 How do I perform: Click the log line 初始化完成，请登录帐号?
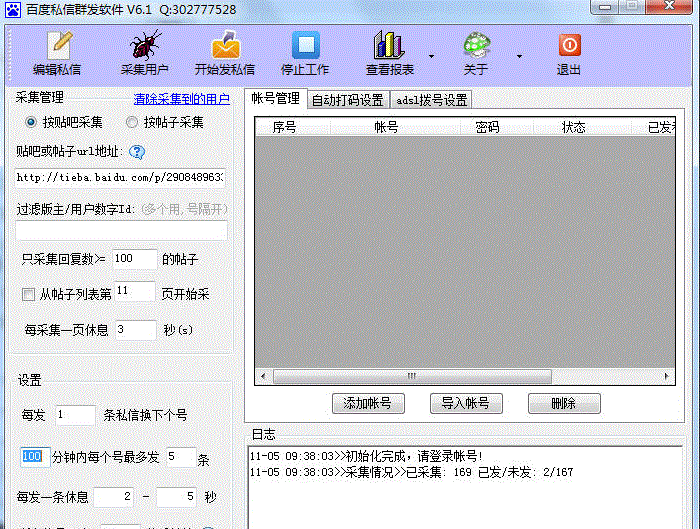(367, 456)
